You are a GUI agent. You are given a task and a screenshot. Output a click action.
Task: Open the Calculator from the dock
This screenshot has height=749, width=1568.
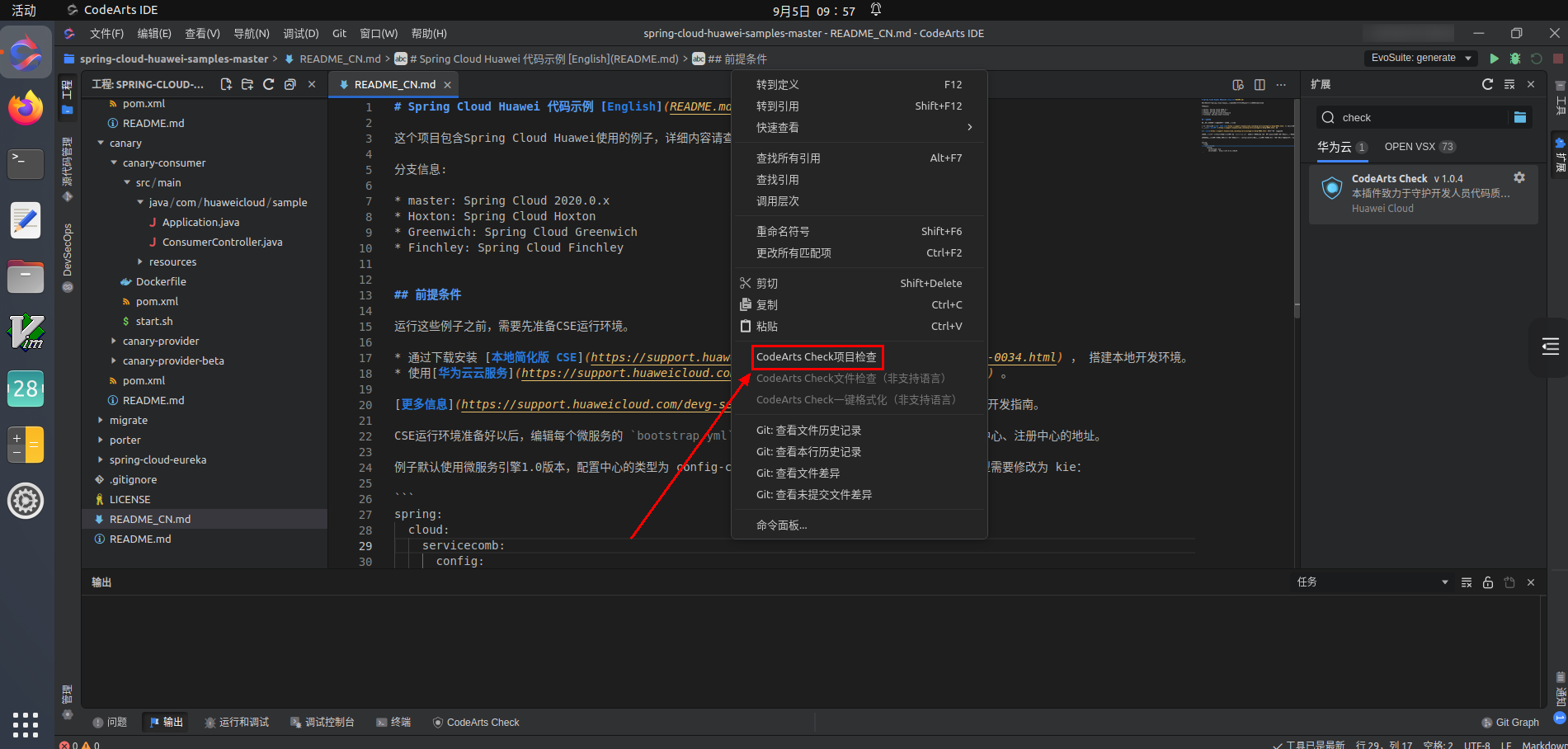click(x=26, y=444)
